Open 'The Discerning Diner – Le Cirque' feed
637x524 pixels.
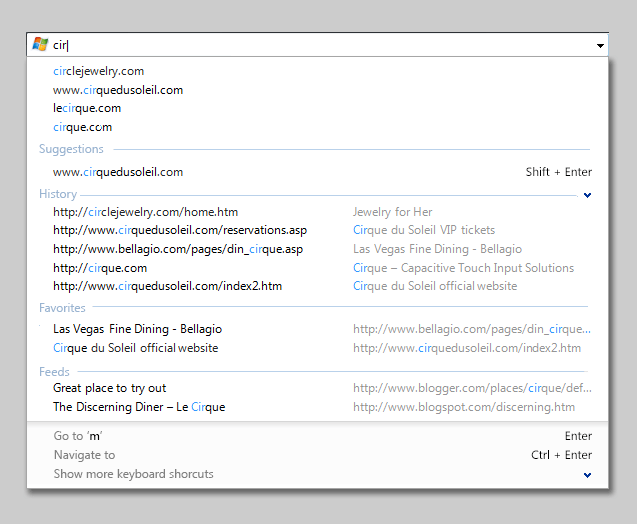[139, 407]
